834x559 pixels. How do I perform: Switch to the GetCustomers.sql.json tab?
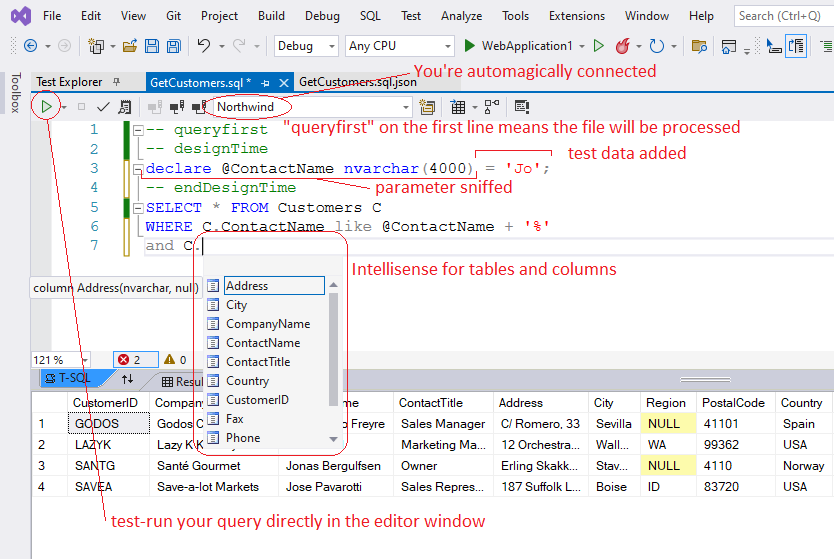(x=357, y=82)
